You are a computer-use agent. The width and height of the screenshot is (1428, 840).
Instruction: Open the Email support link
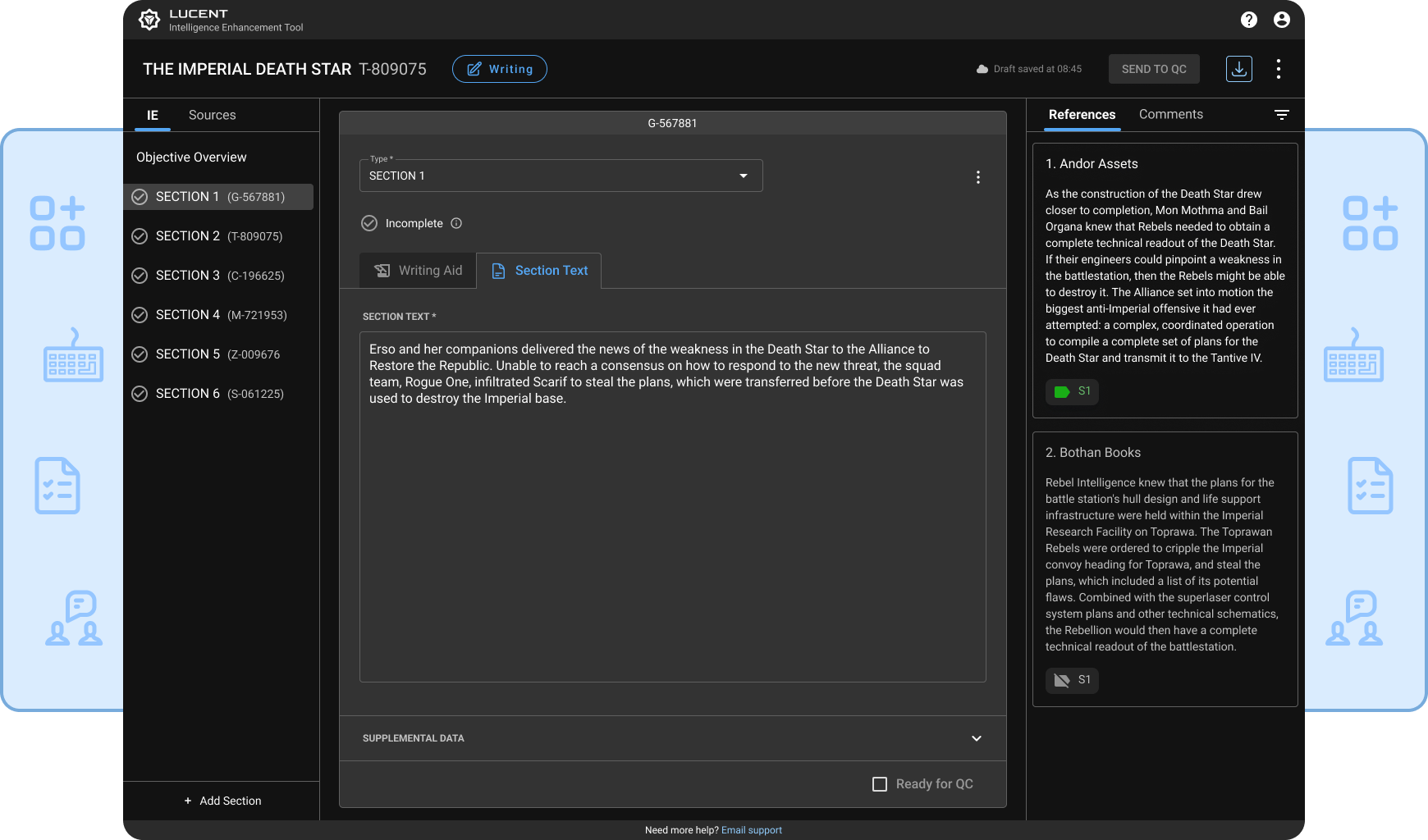[x=752, y=830]
